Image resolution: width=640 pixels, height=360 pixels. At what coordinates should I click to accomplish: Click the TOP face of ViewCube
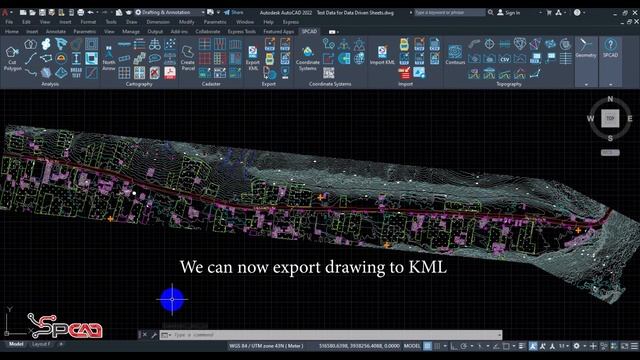[610, 118]
